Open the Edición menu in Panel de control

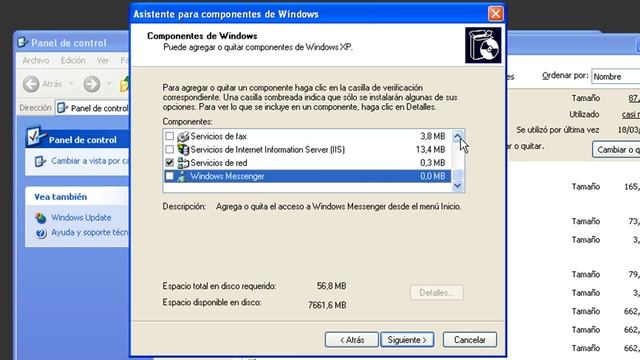[x=73, y=60]
